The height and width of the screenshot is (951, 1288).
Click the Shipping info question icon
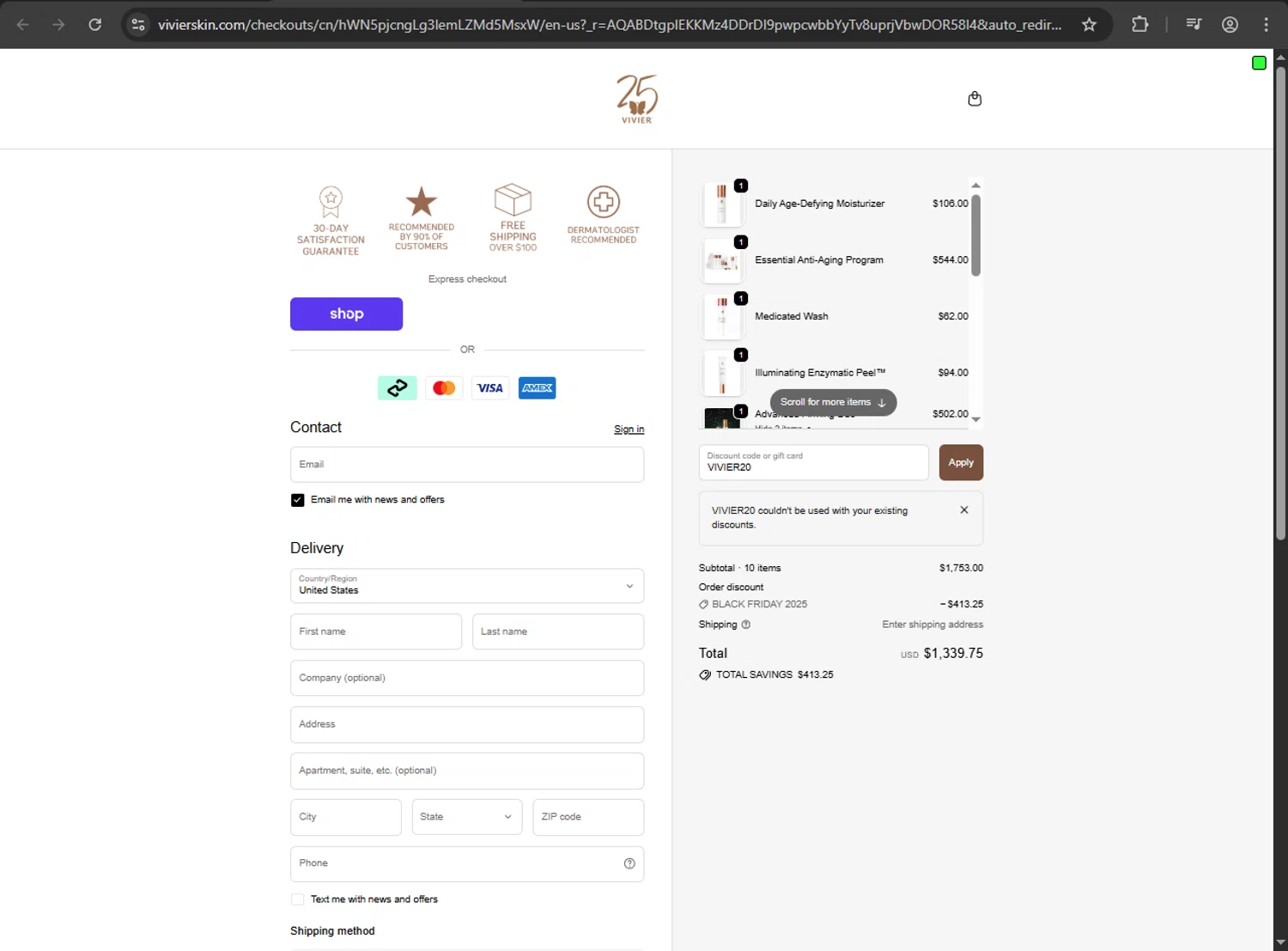pos(745,625)
